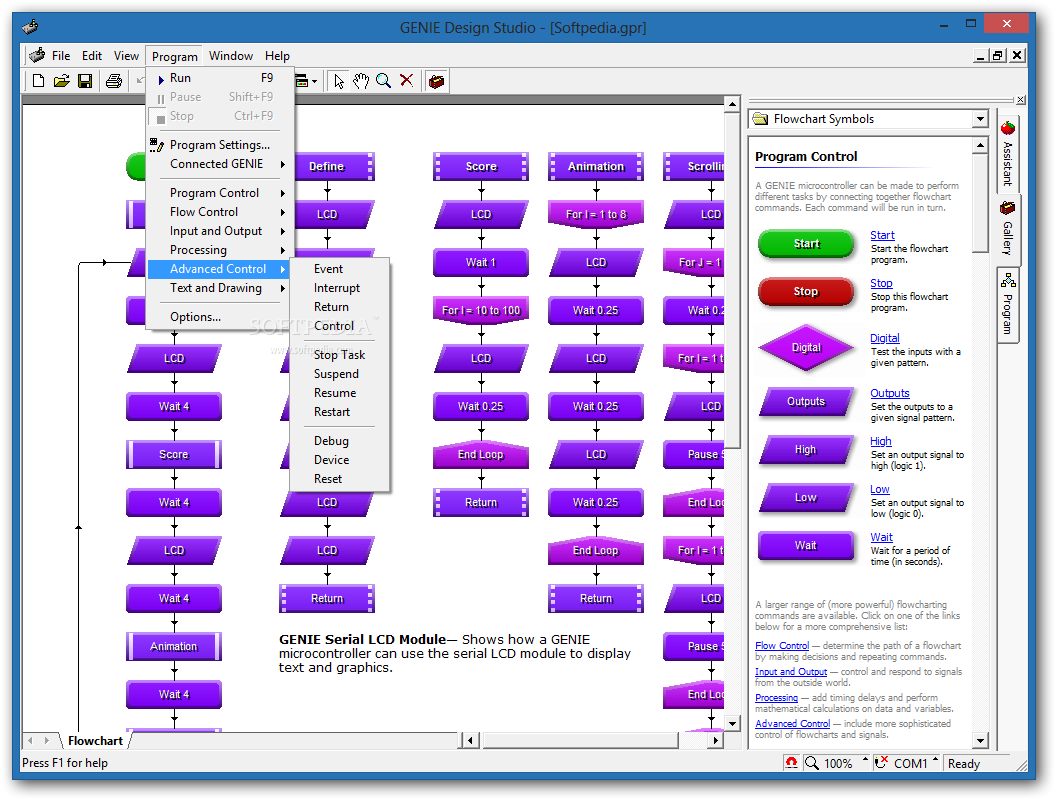
Task: Choose Program Settings... menu entry
Action: pyautogui.click(x=221, y=145)
